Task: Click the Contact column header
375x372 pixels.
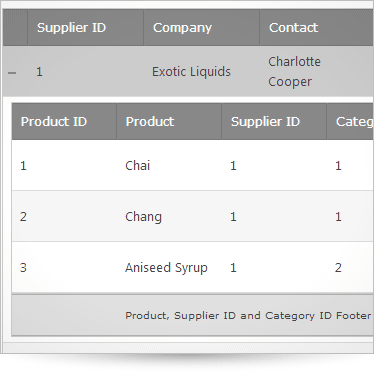Action: (x=316, y=28)
